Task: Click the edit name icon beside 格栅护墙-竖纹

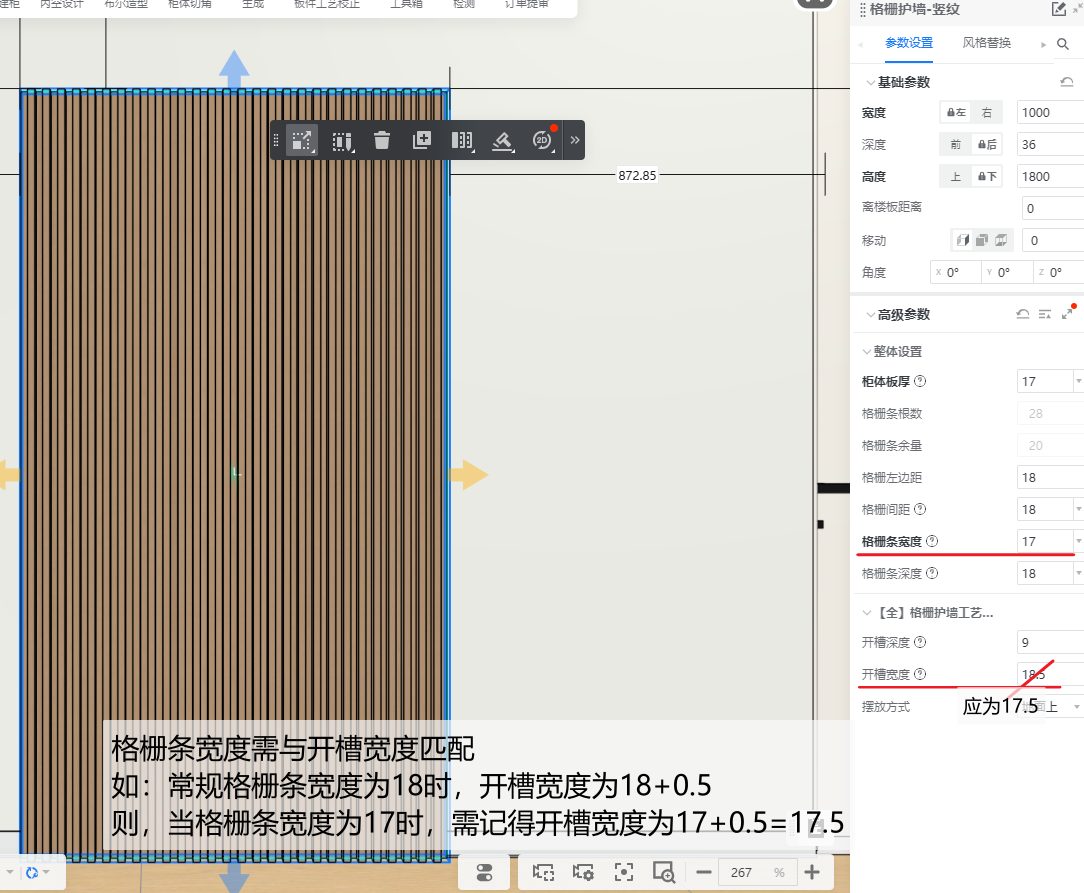Action: pos(1059,10)
